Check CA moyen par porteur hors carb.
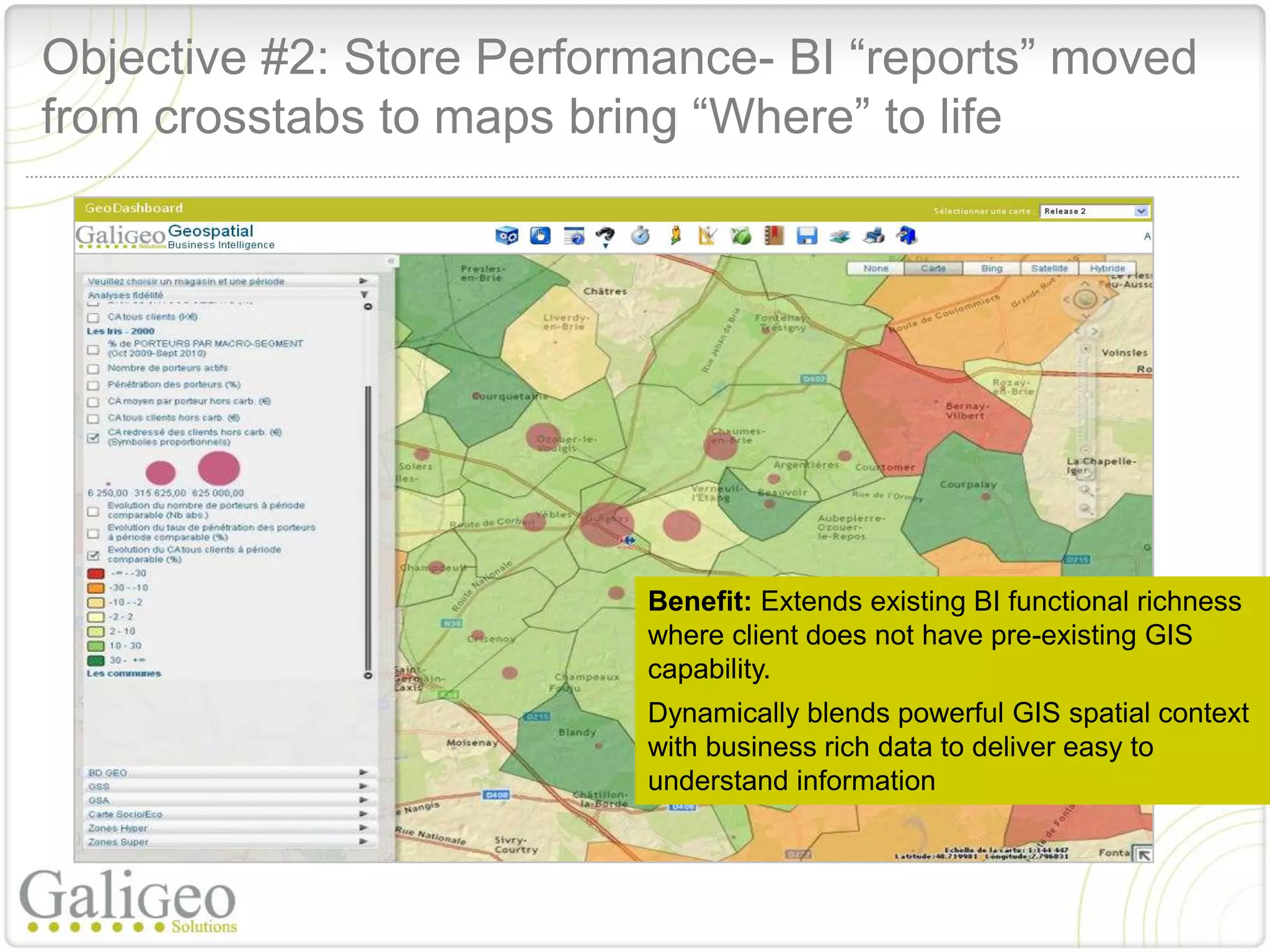This screenshot has height=952, width=1270. [94, 402]
